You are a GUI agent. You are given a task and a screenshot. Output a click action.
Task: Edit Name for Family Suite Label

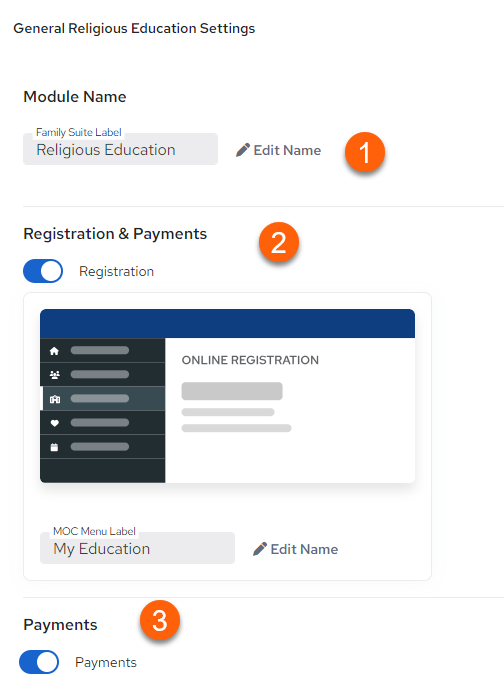[279, 150]
